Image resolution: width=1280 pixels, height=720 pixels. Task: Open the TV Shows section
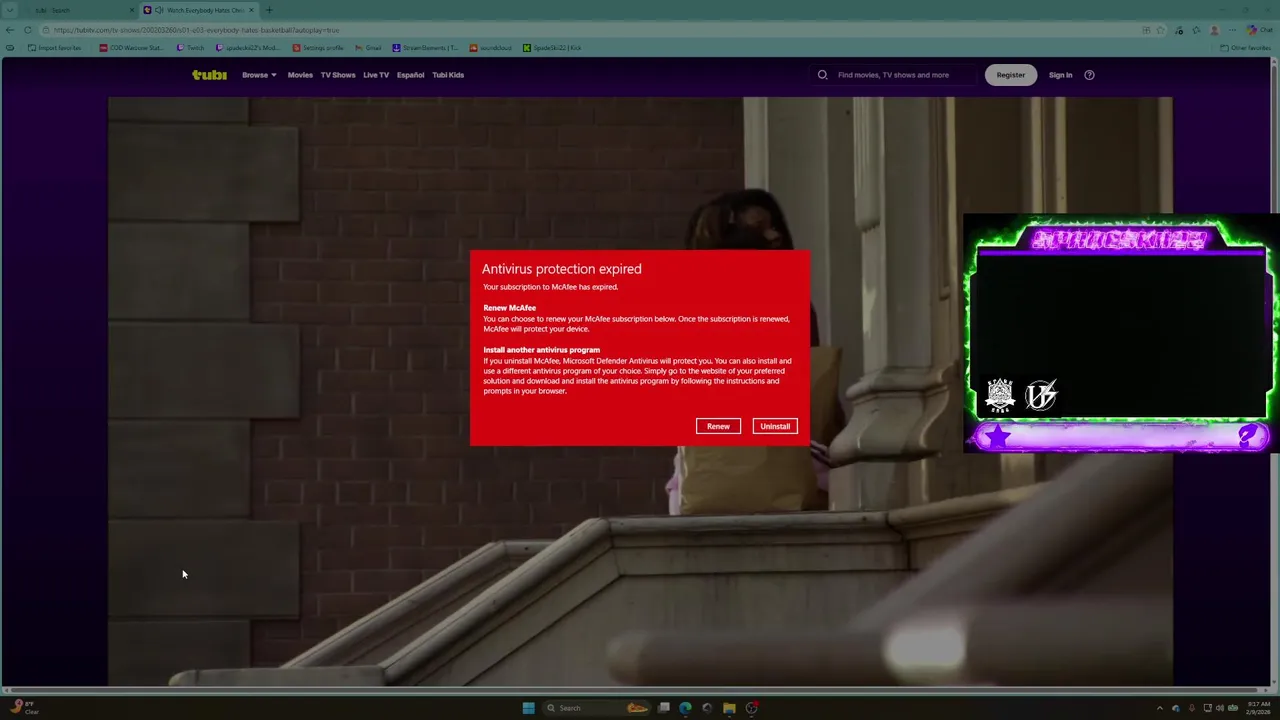pos(338,75)
